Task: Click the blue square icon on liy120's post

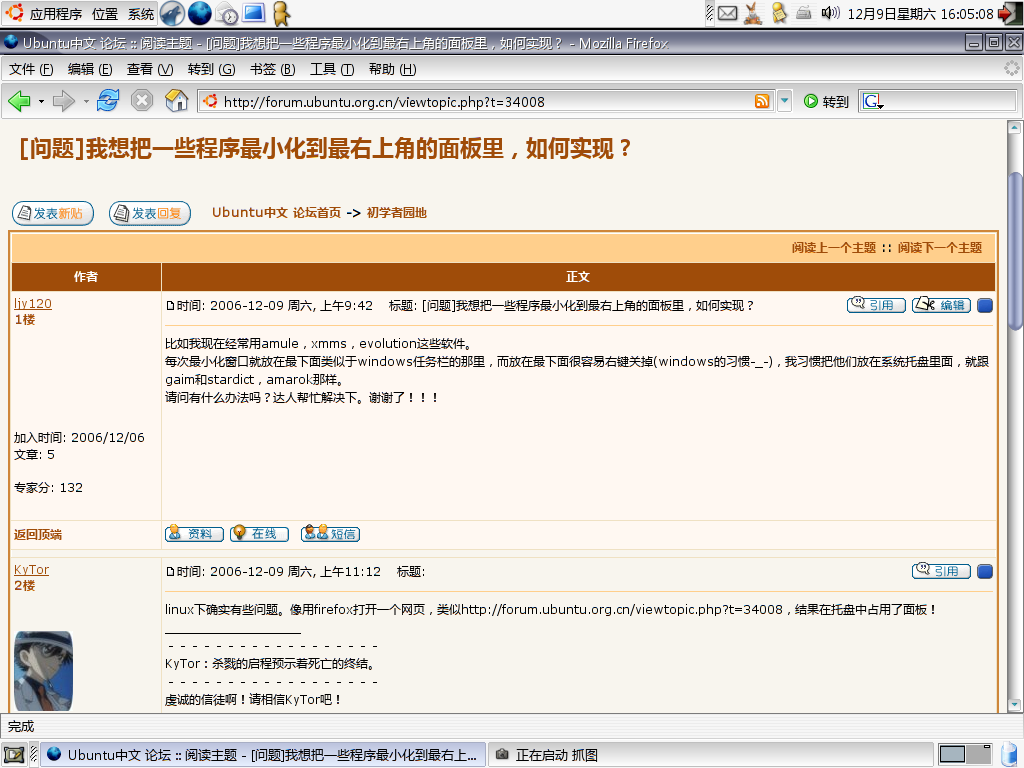Action: [x=985, y=305]
